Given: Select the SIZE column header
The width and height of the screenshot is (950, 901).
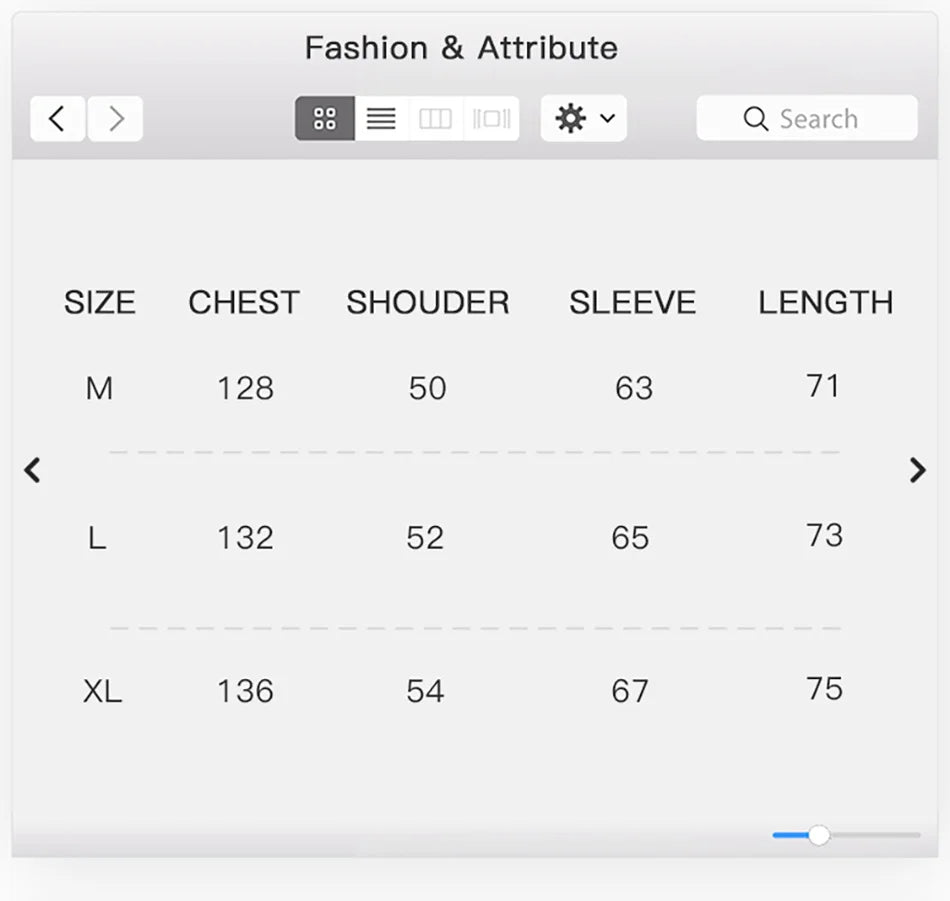Looking at the screenshot, I should (100, 302).
